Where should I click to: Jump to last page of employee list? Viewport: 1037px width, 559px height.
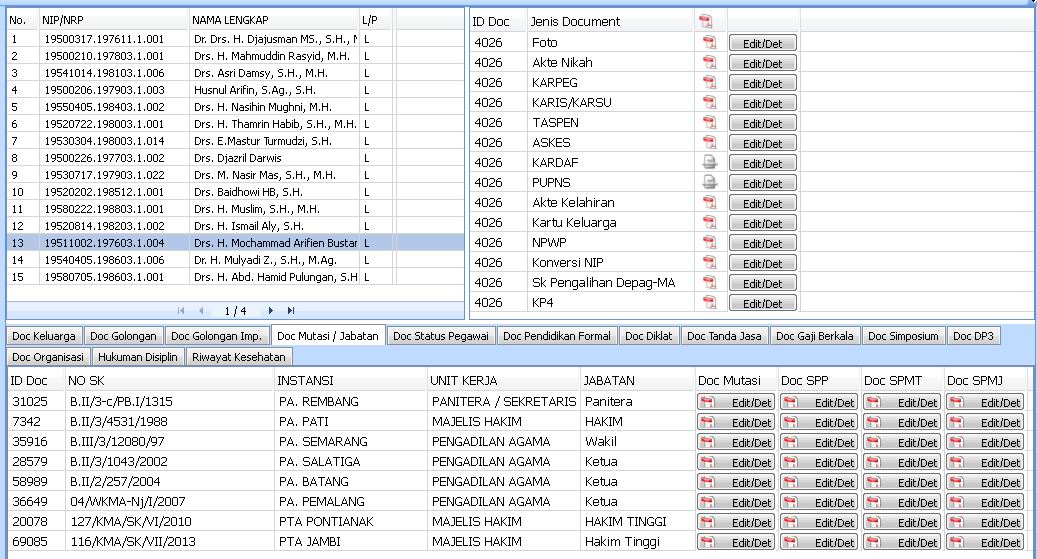point(291,311)
